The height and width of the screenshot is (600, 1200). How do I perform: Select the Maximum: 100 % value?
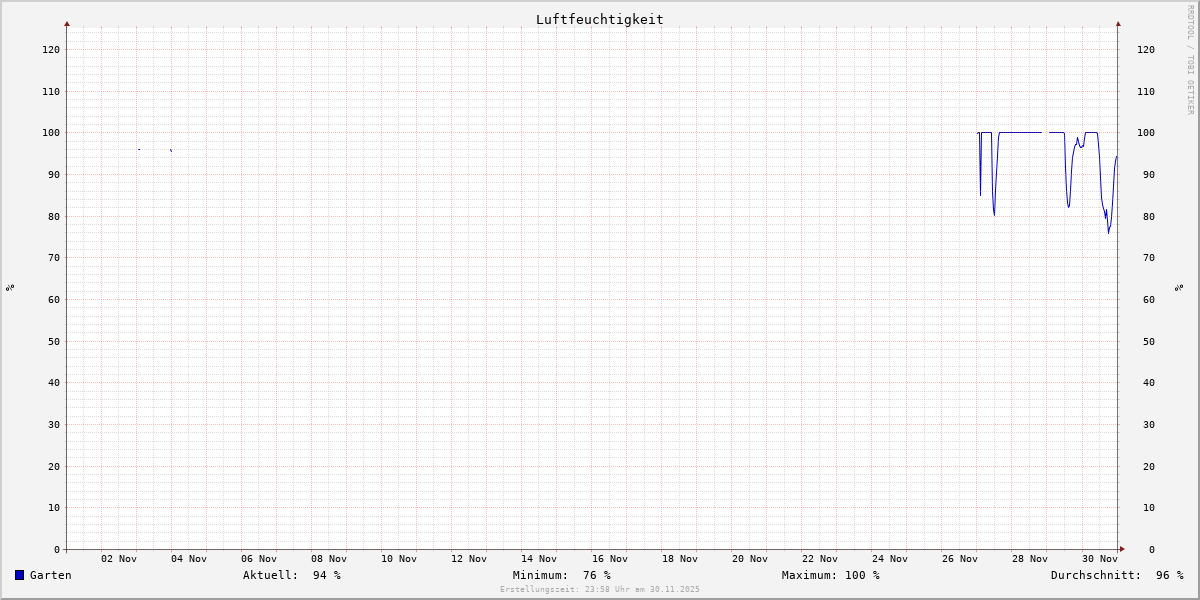click(831, 575)
